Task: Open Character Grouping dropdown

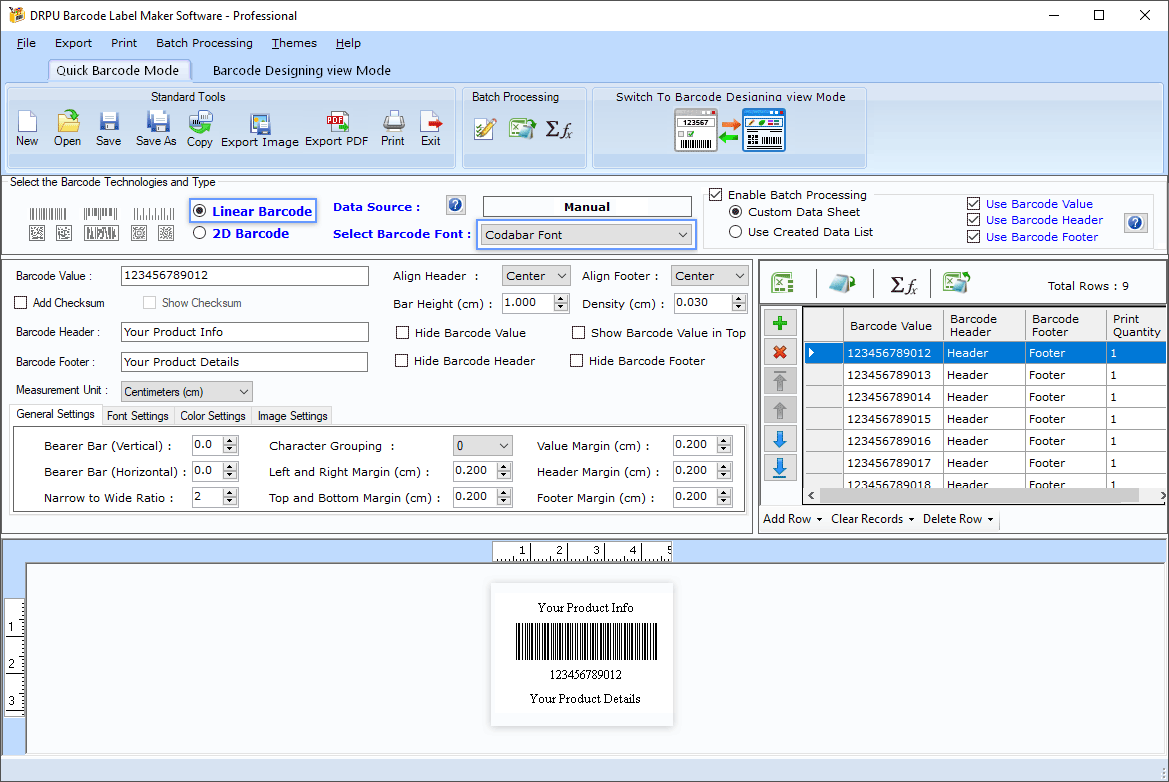Action: [x=482, y=446]
